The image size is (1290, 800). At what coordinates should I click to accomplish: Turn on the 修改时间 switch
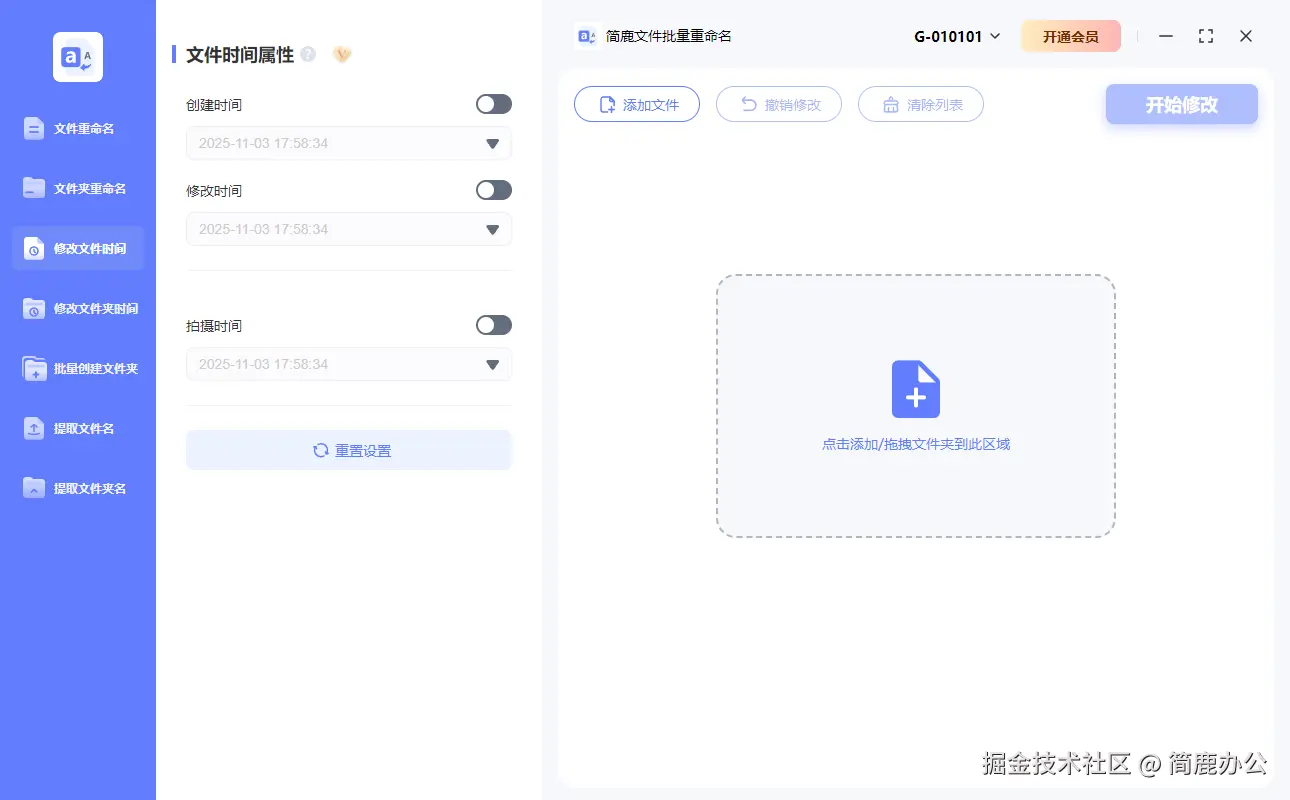(x=493, y=190)
